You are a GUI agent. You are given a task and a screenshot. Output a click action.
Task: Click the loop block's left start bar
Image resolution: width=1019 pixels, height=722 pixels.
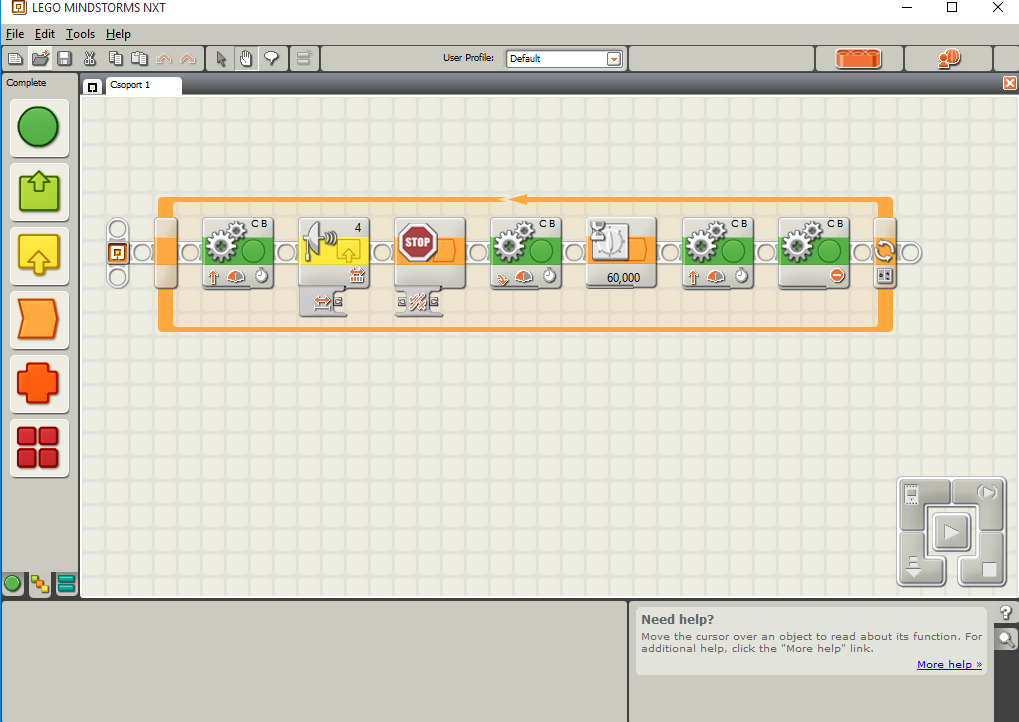point(166,252)
